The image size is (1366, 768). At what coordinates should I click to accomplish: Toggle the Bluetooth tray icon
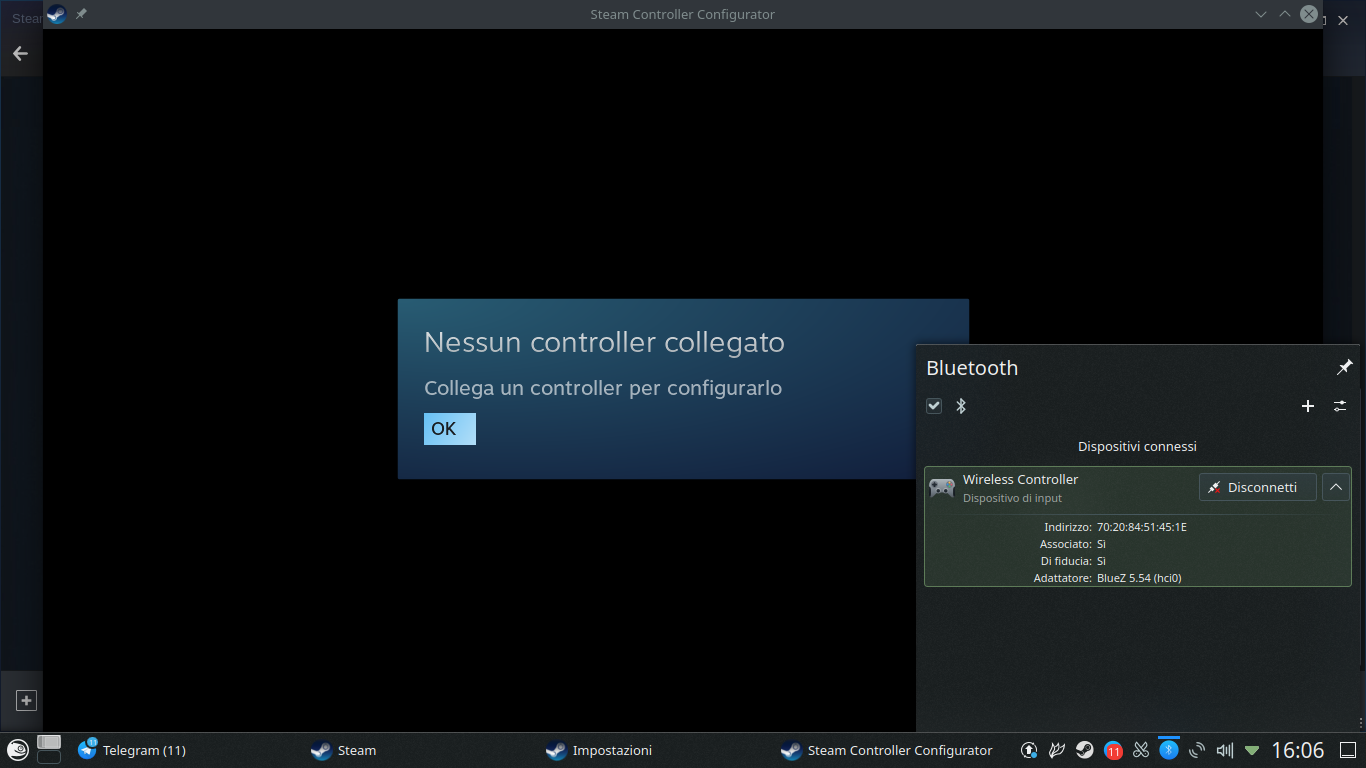1169,750
